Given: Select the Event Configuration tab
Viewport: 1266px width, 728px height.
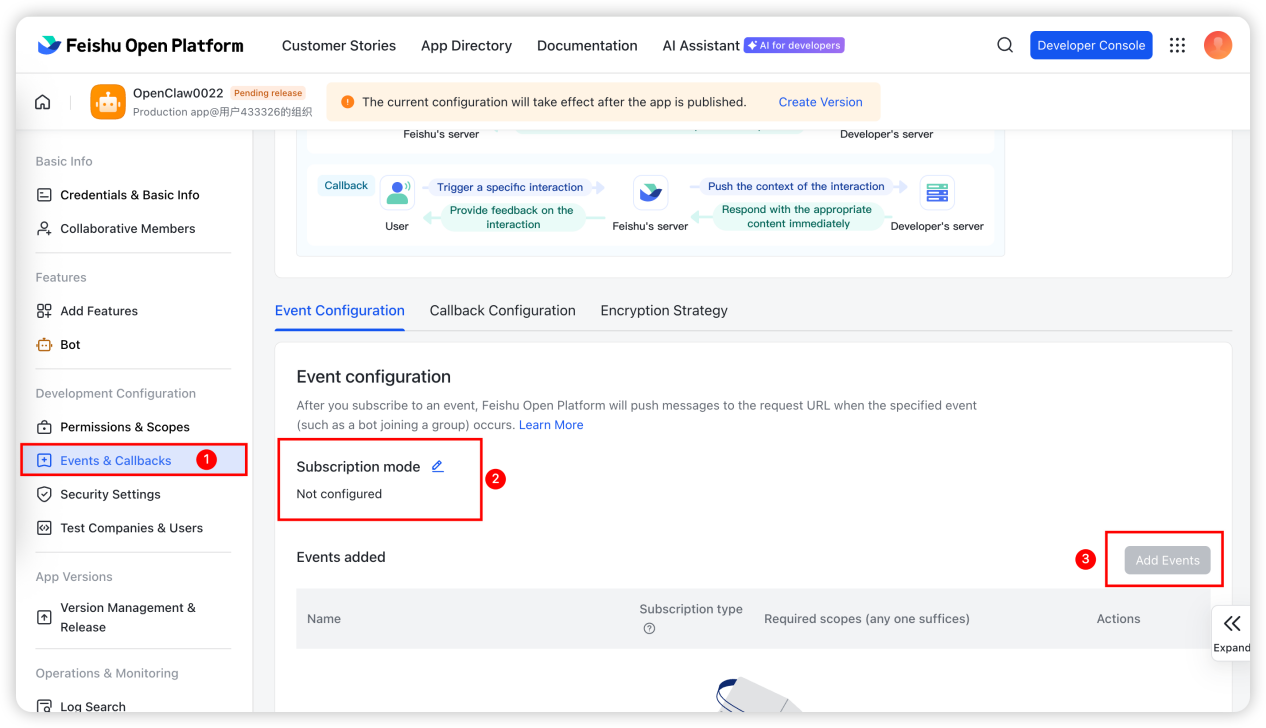Looking at the screenshot, I should point(339,310).
